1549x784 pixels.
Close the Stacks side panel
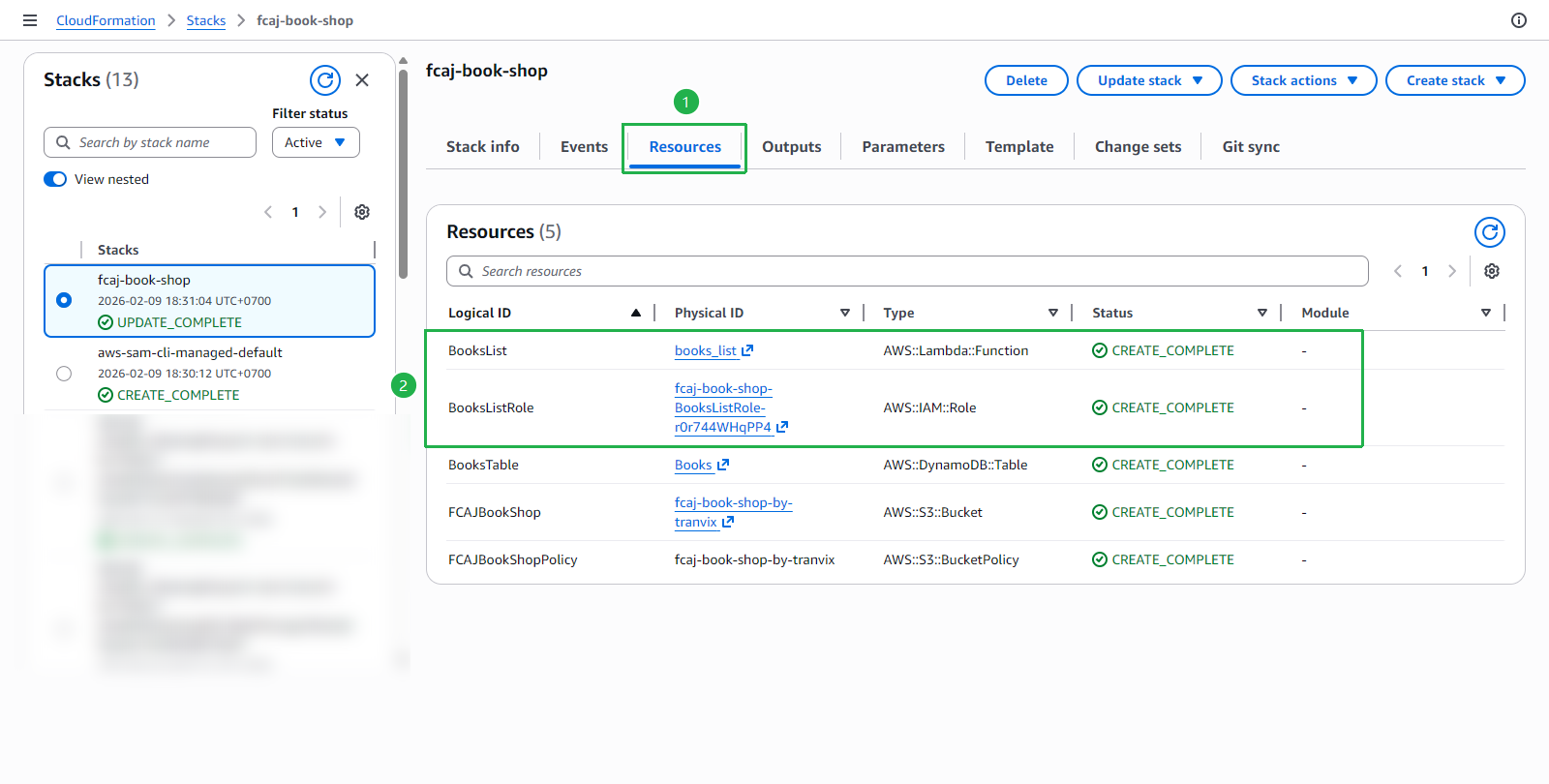pos(362,80)
